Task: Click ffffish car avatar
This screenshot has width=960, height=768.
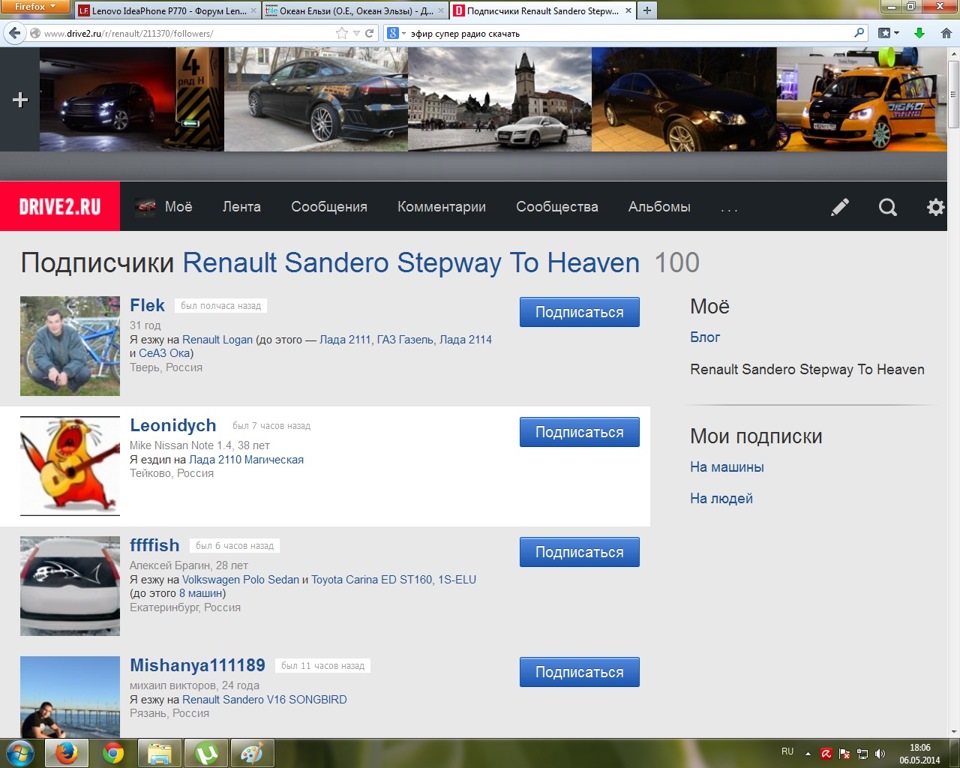Action: 70,586
